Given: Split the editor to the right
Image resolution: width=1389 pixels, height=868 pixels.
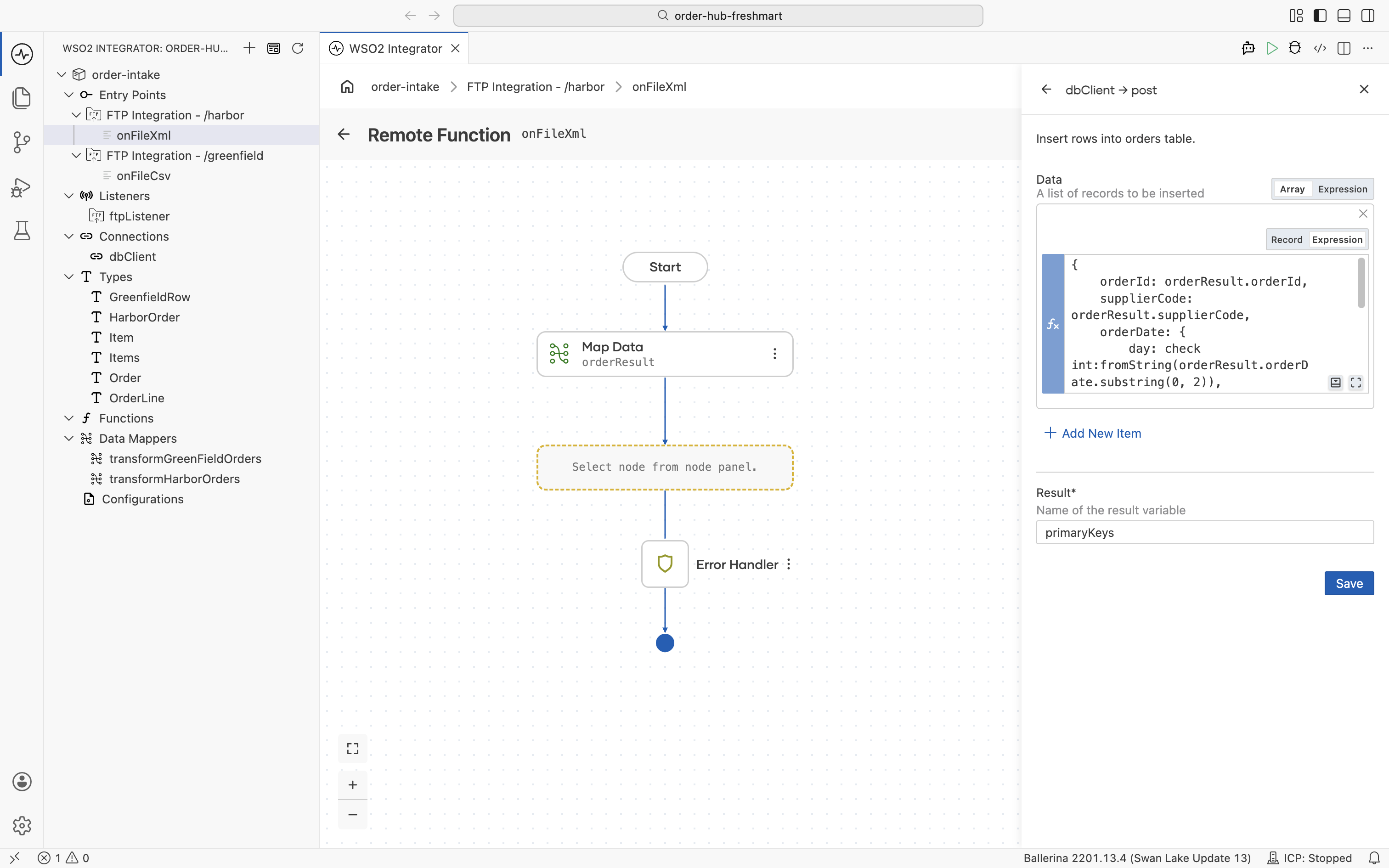Looking at the screenshot, I should point(1344,48).
